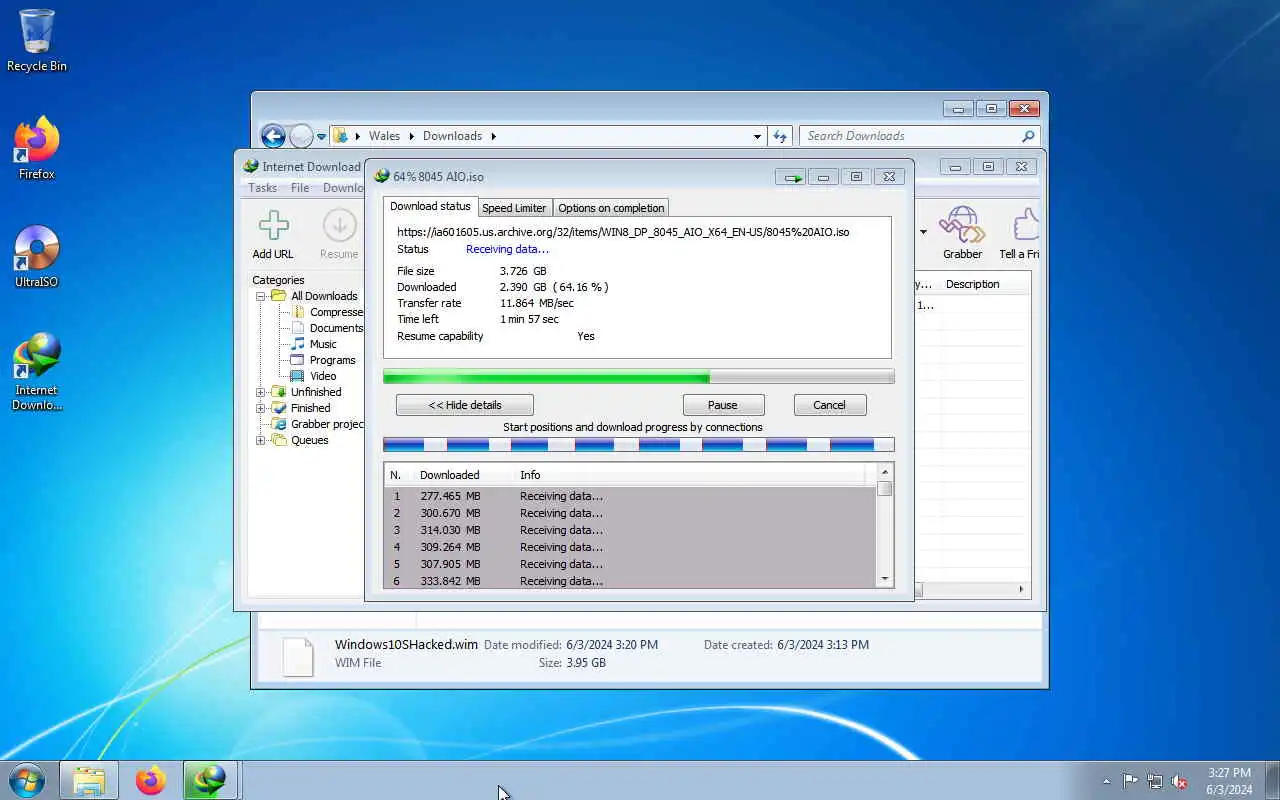Select the UltraISO desktop shortcut

[37, 256]
